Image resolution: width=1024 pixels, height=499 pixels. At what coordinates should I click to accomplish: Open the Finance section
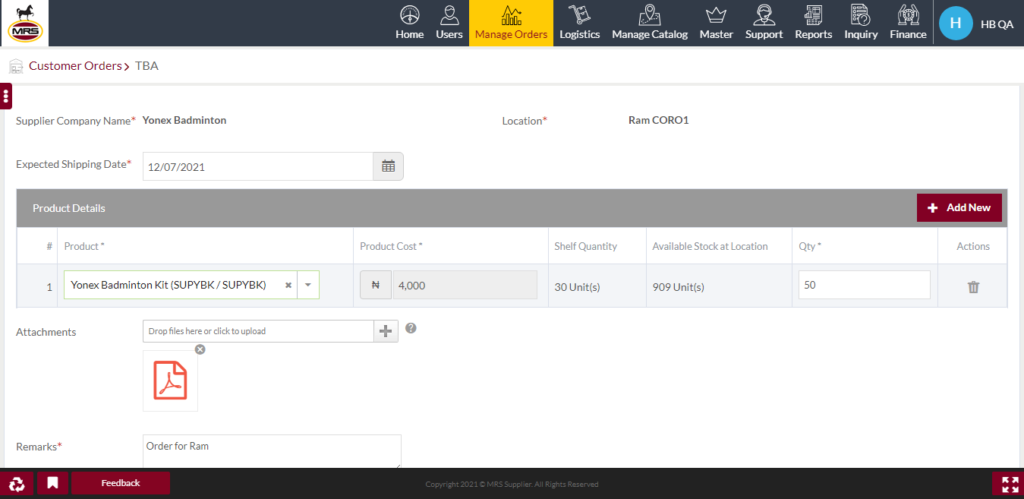coord(908,23)
